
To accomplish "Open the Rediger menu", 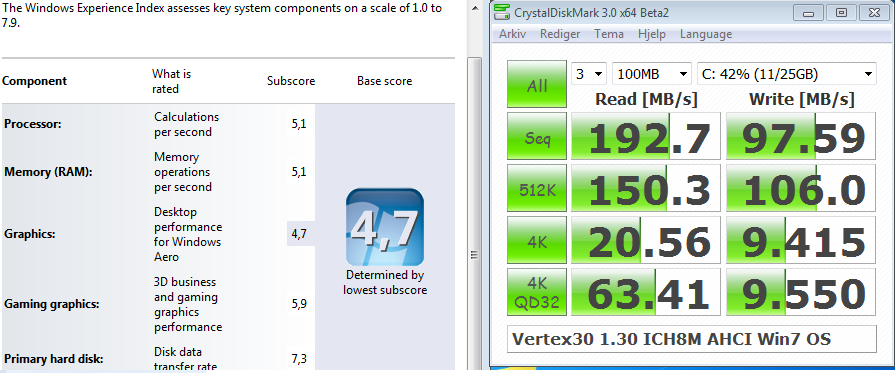I will [560, 34].
